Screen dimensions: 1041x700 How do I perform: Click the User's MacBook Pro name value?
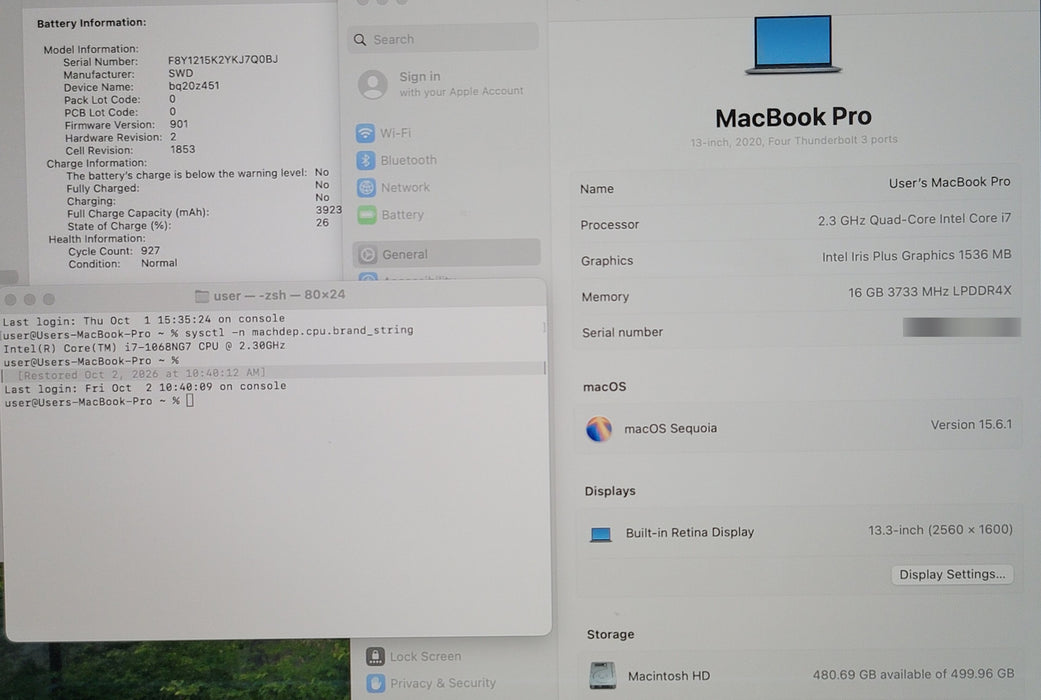tap(949, 183)
